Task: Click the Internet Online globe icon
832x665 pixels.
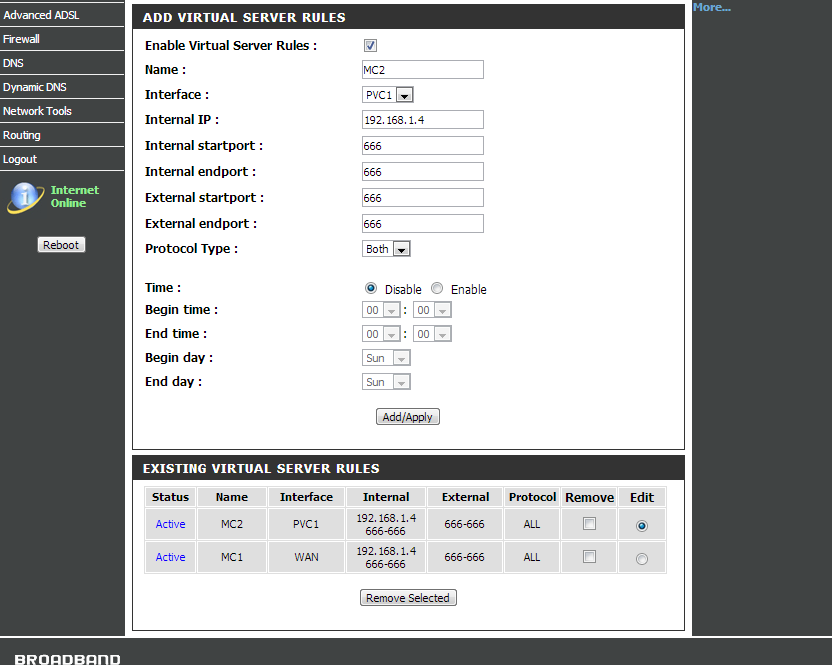Action: point(25,197)
